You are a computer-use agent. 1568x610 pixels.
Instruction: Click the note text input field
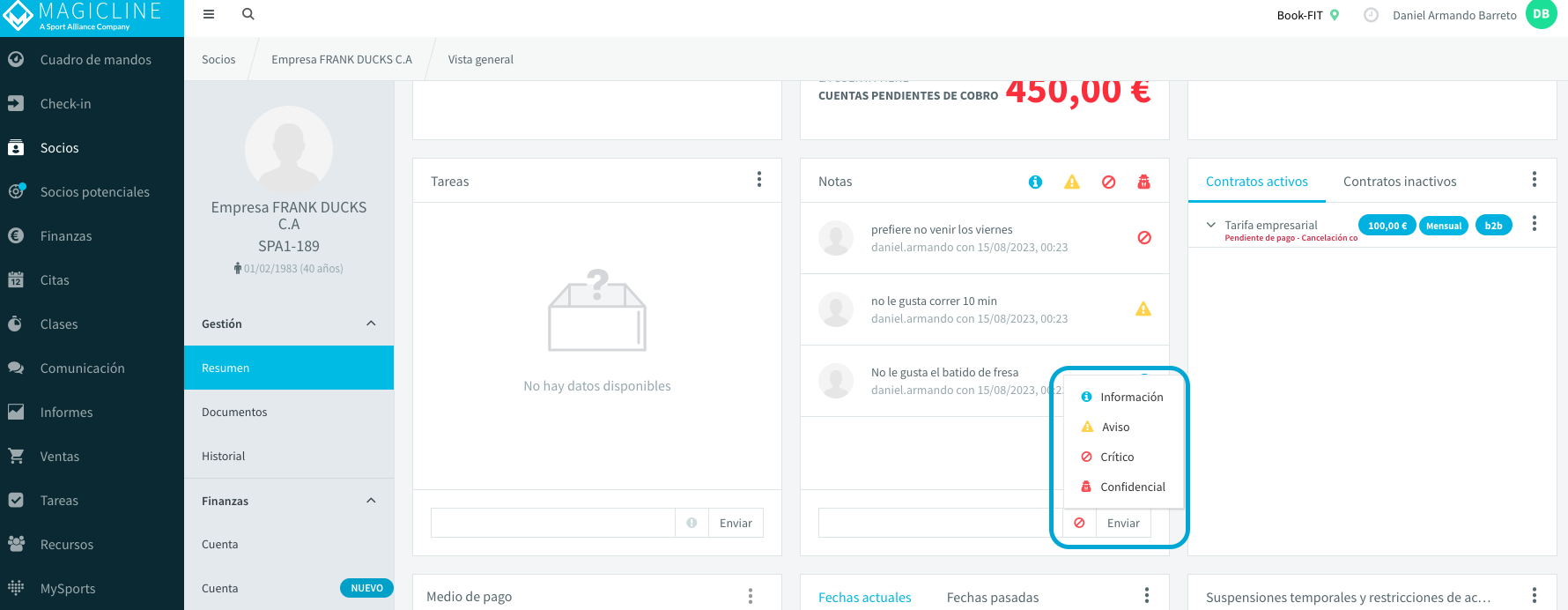(x=940, y=523)
